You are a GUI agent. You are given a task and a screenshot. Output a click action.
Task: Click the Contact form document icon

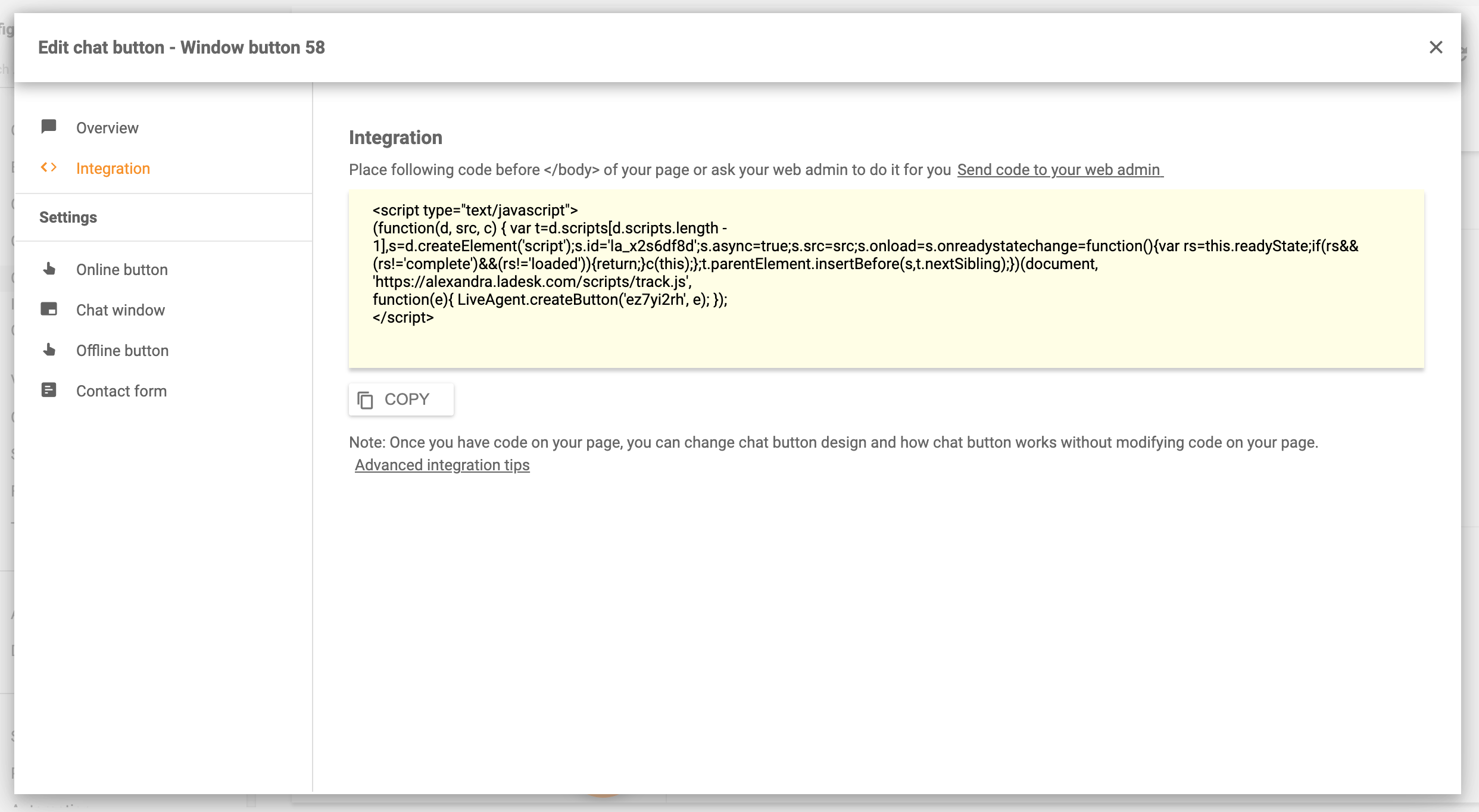[49, 390]
